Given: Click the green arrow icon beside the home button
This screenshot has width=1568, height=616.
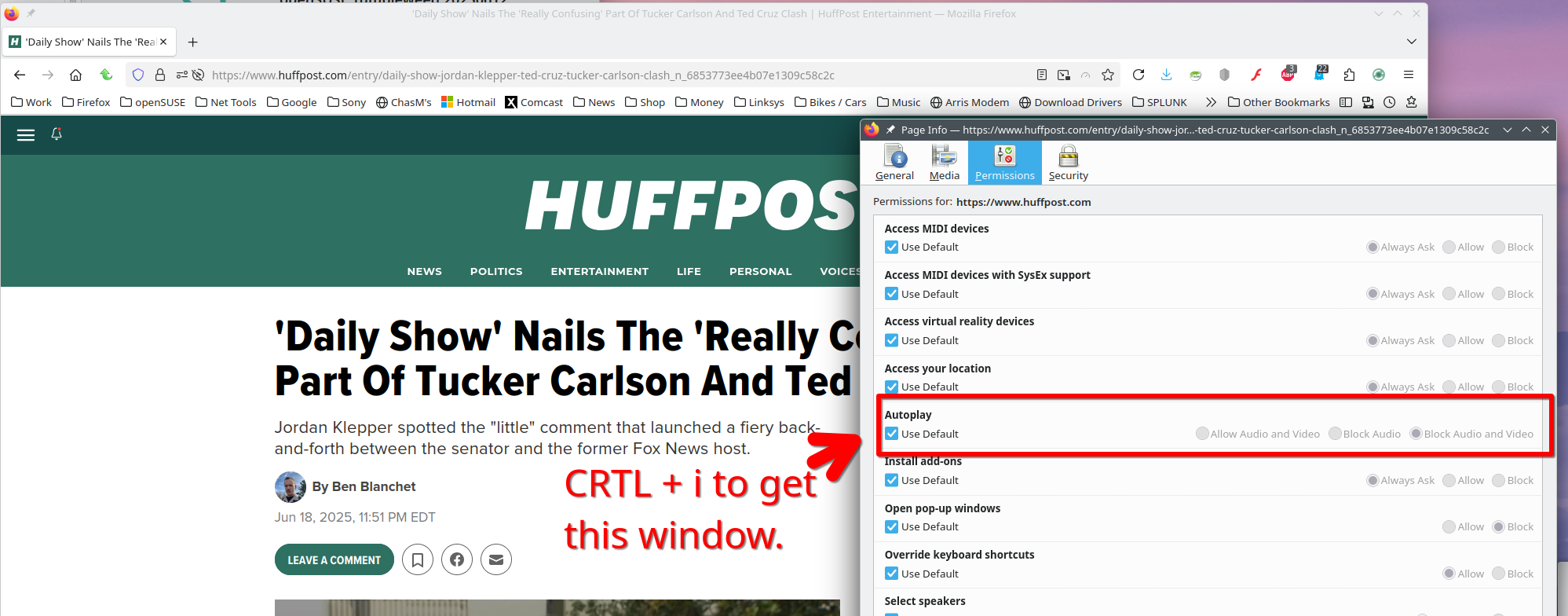Looking at the screenshot, I should (106, 75).
